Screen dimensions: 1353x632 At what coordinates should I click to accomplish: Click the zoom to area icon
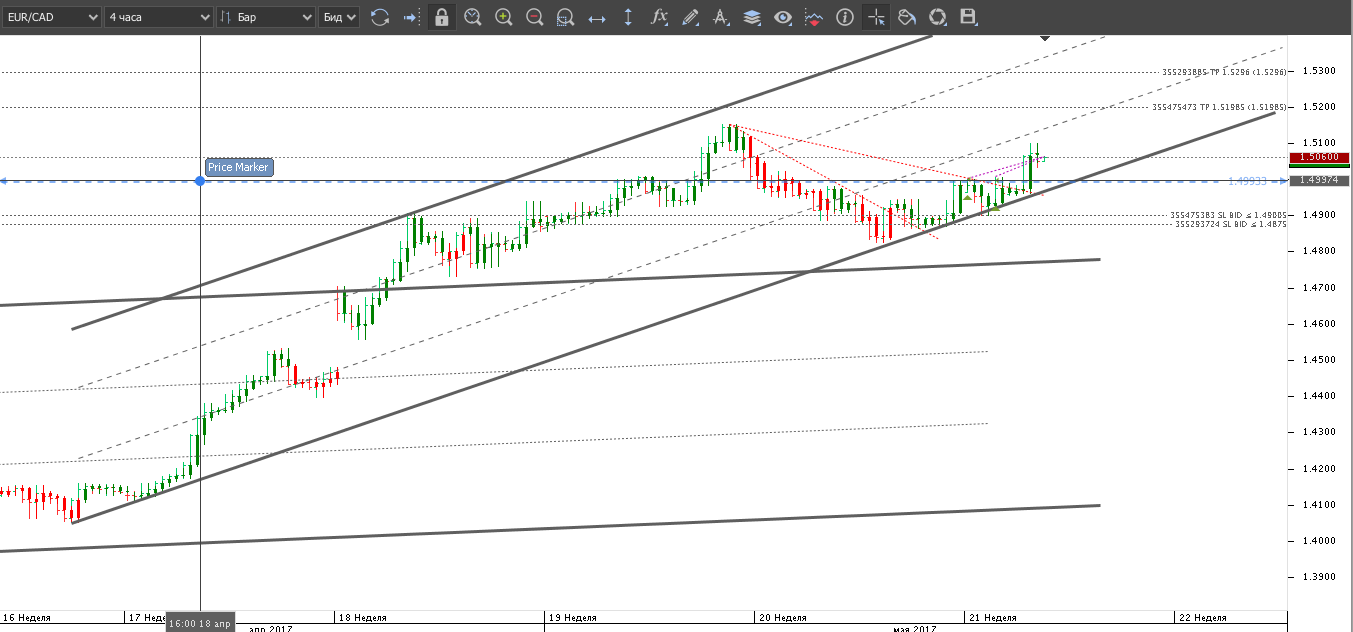566,17
